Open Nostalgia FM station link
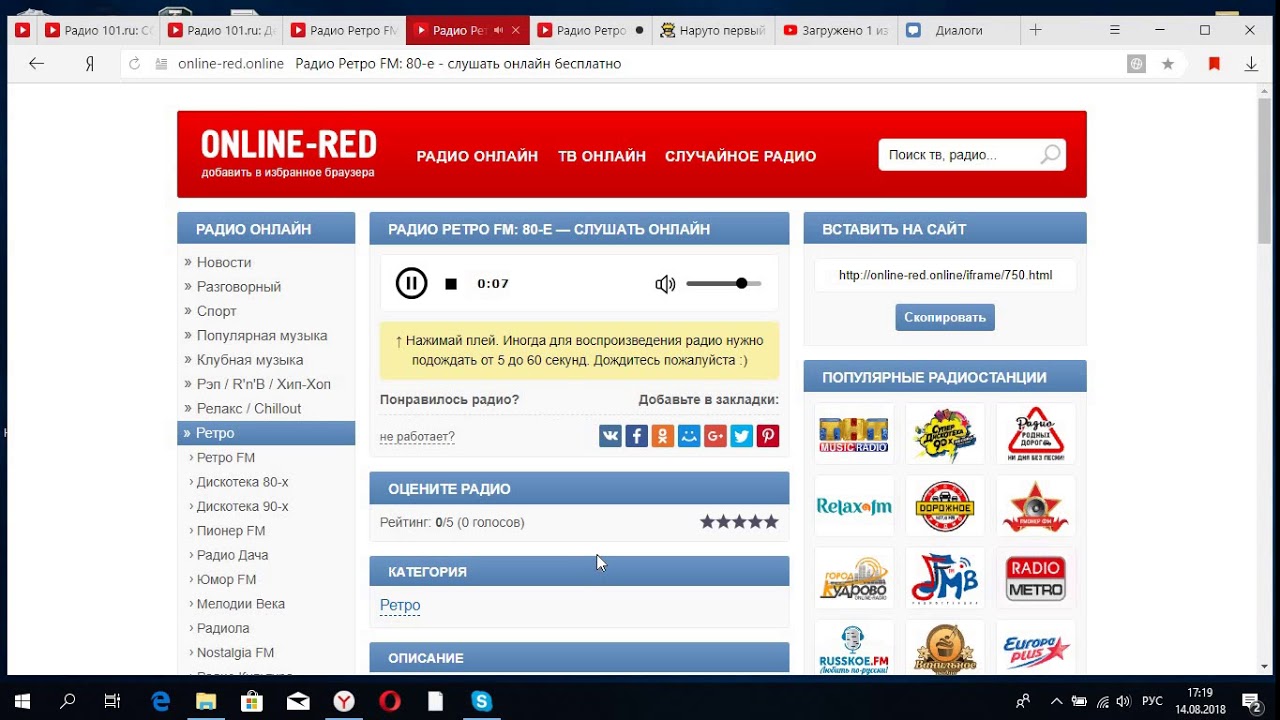Viewport: 1280px width, 720px height. point(236,653)
